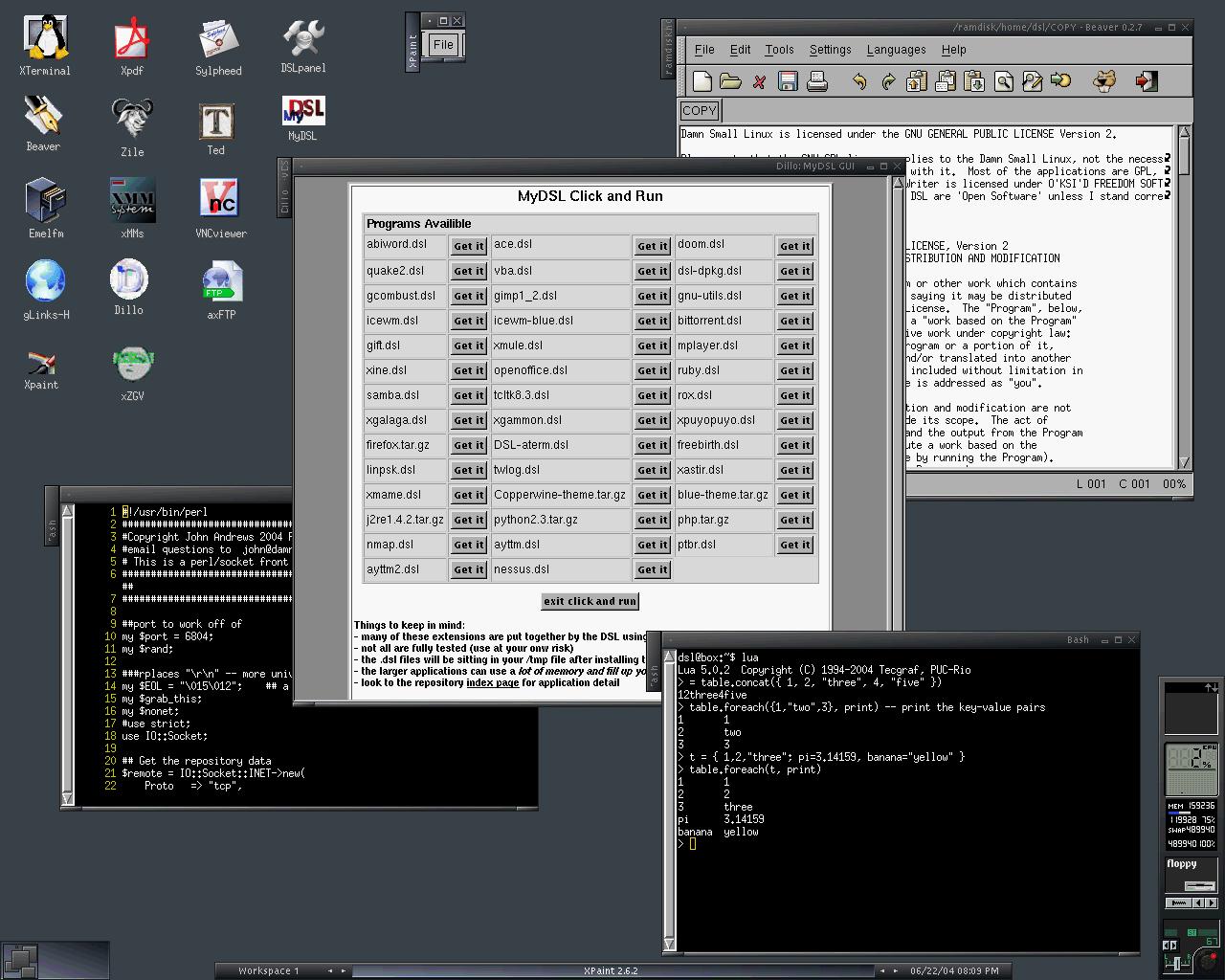
Task: Click Get it for firefox.tar.gz
Action: (469, 445)
